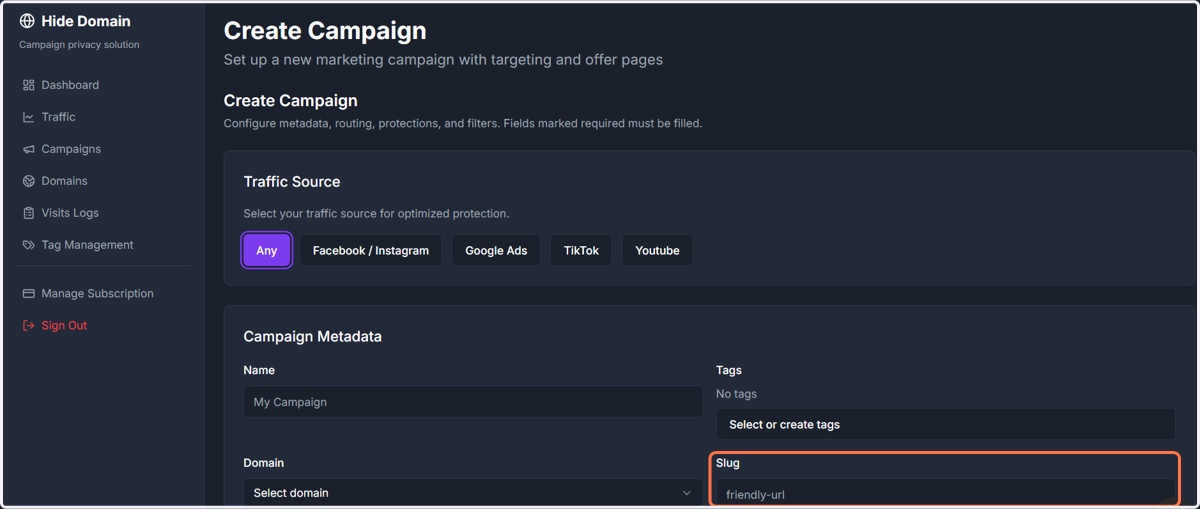Click the Slug friendly-url input

click(x=945, y=494)
